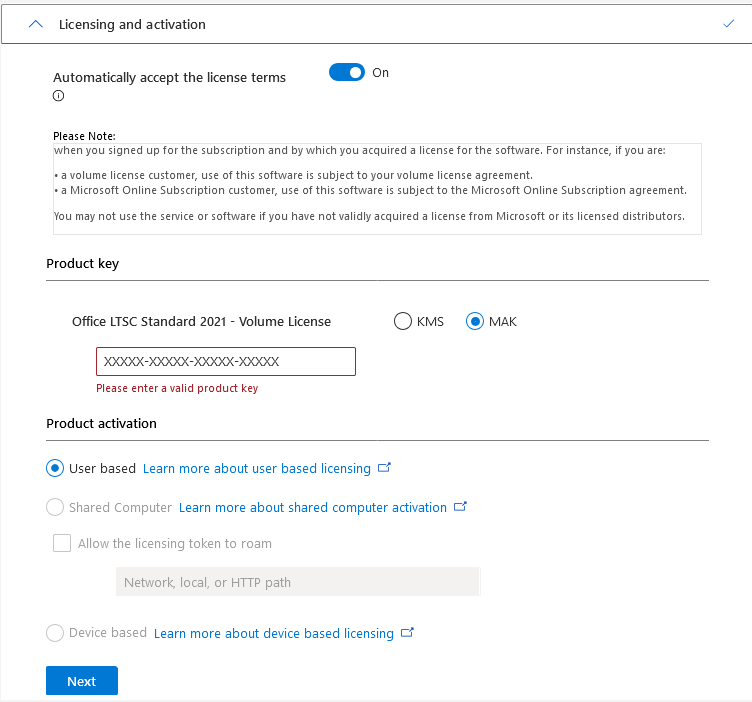The height and width of the screenshot is (702, 752).
Task: Click the section checkmark icon at right
Action: [x=728, y=24]
